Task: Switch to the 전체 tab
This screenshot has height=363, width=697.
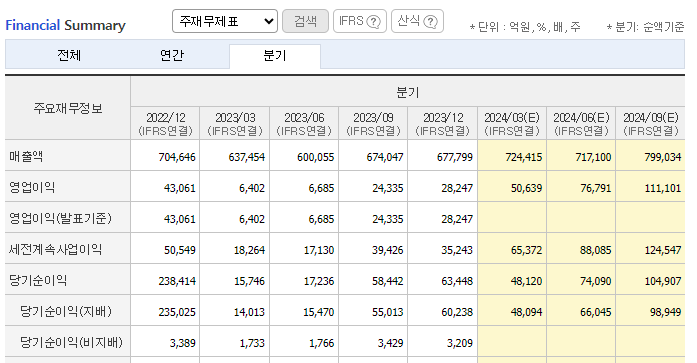Action: click(x=69, y=56)
